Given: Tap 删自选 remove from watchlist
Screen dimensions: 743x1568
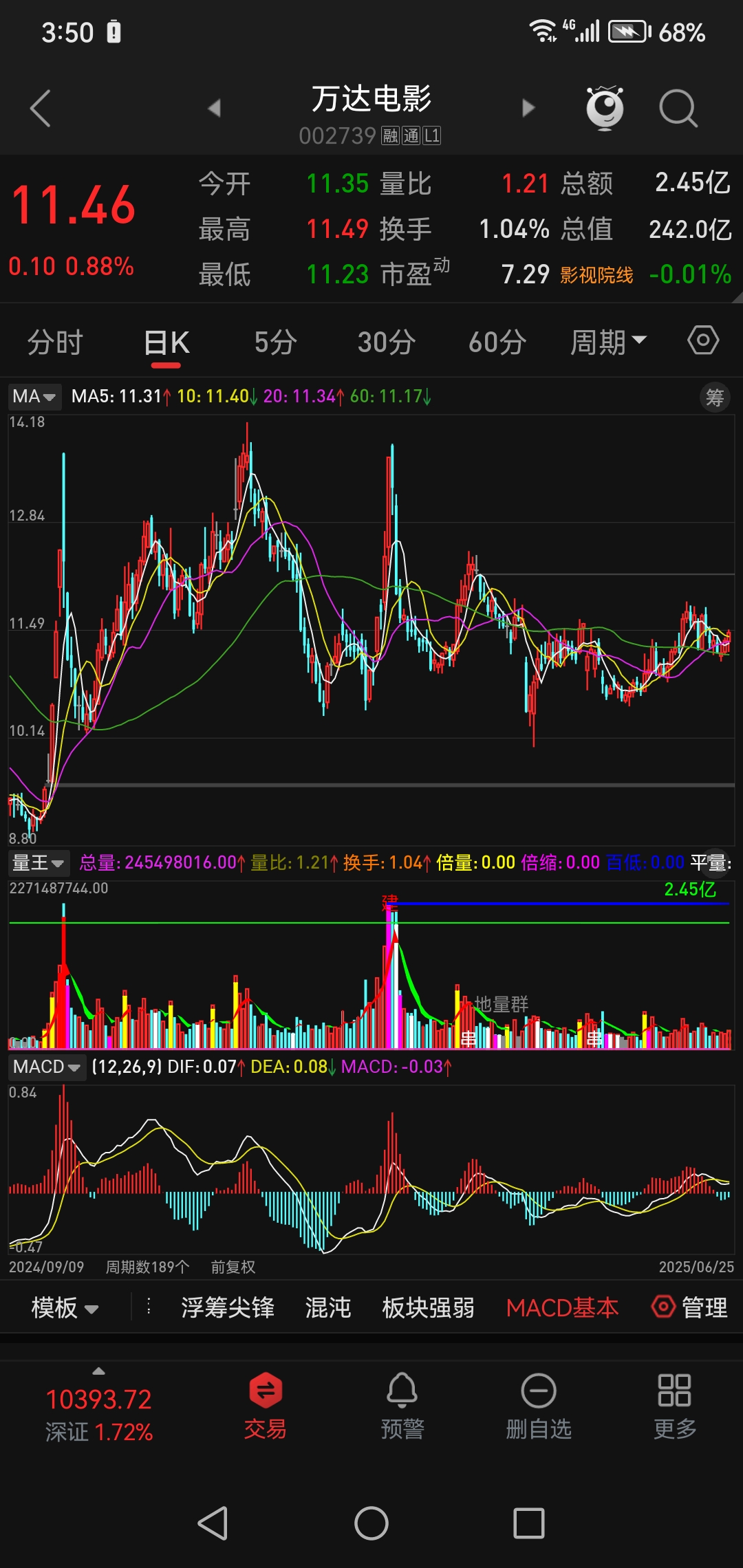Looking at the screenshot, I should click(539, 1406).
